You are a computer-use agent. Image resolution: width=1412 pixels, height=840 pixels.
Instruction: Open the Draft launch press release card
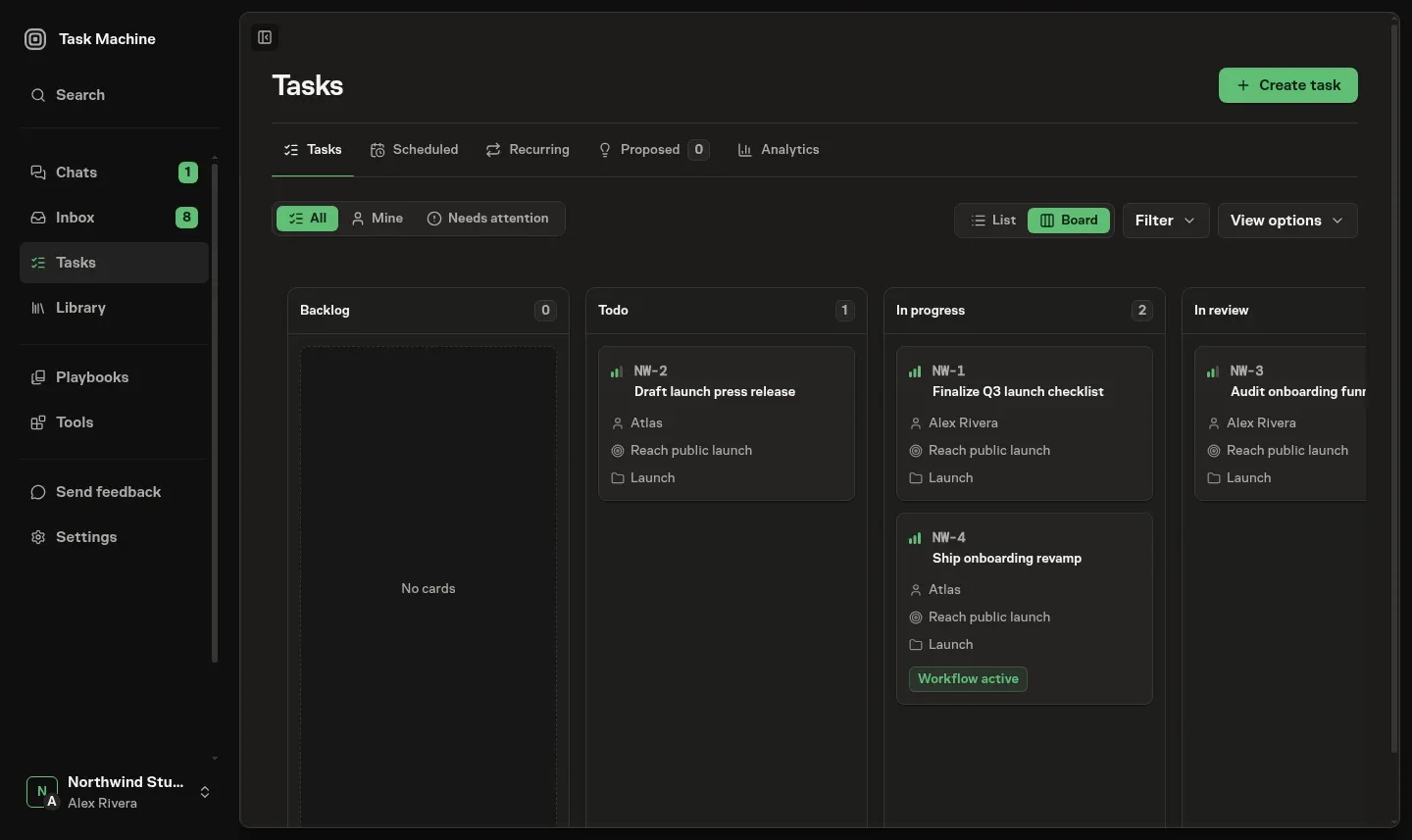(727, 423)
